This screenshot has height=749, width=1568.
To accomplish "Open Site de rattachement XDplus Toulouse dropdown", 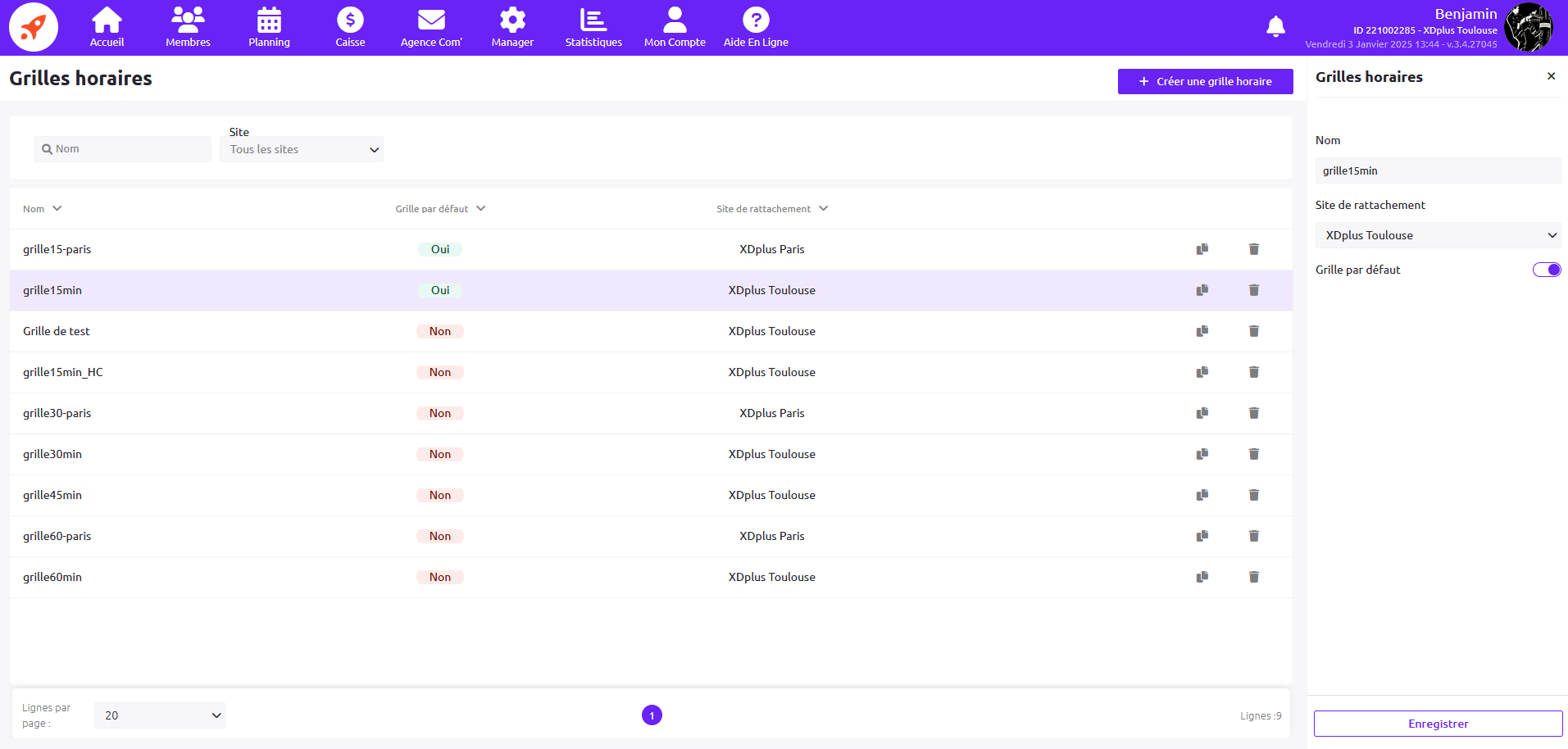I will 1438,235.
